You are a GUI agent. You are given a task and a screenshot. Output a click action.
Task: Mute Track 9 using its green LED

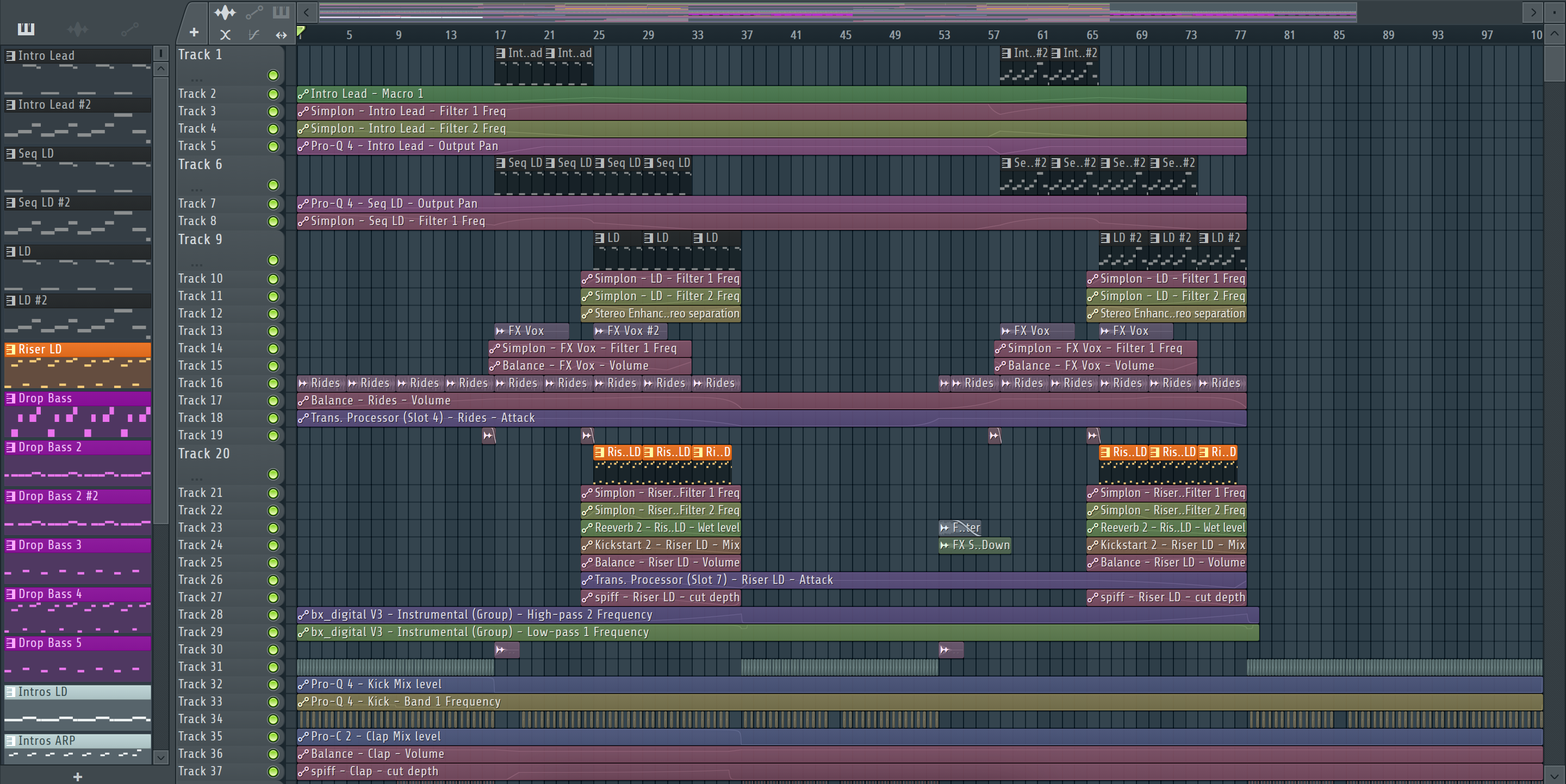click(273, 260)
